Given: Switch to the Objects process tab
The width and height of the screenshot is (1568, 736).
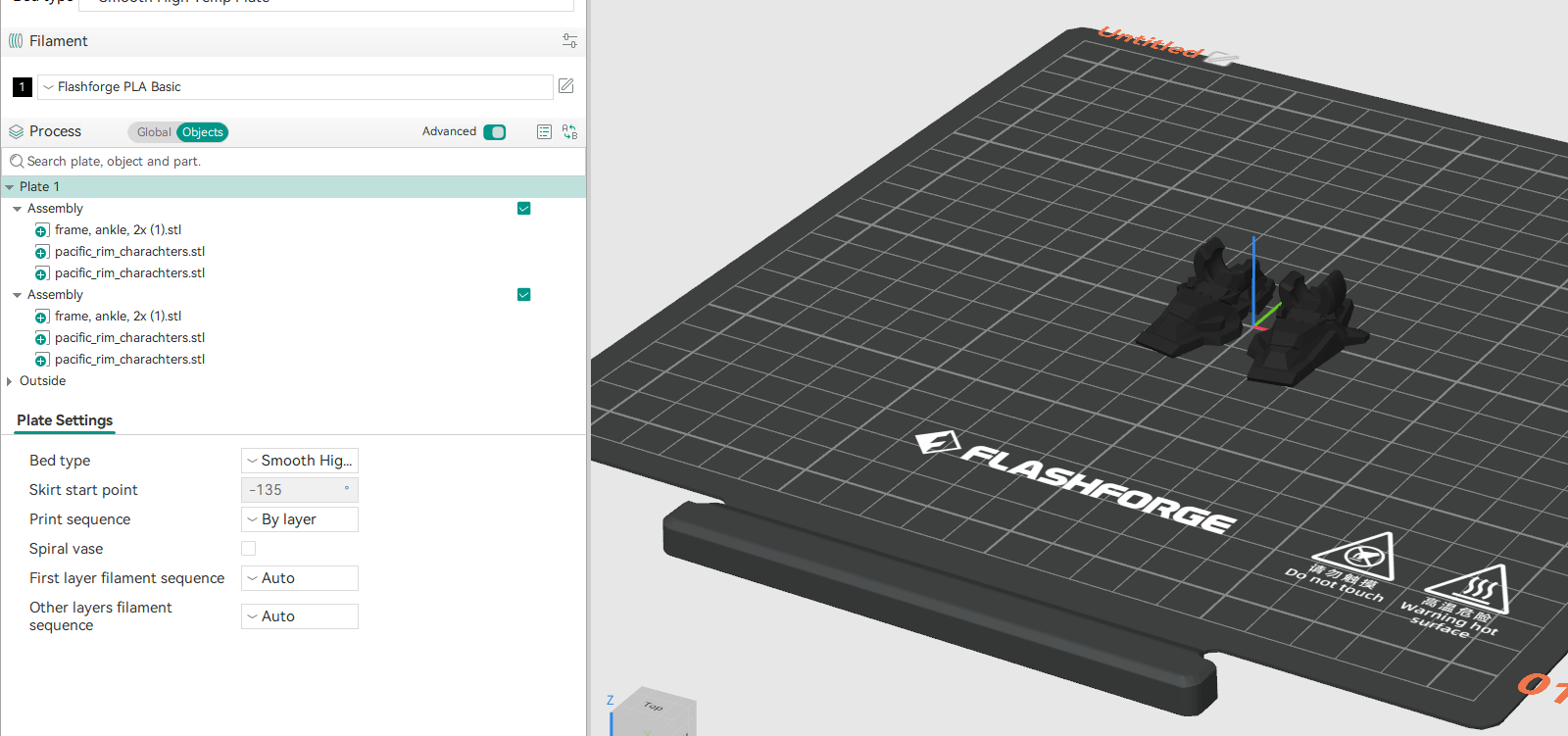Looking at the screenshot, I should tap(203, 132).
